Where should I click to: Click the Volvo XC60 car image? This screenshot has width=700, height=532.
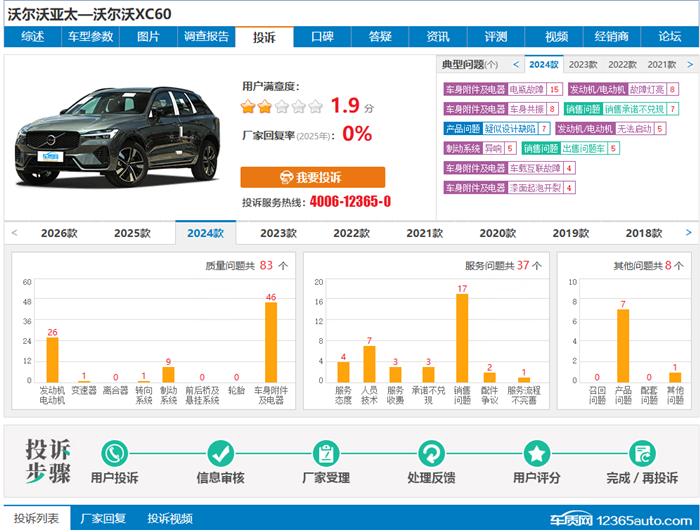117,140
